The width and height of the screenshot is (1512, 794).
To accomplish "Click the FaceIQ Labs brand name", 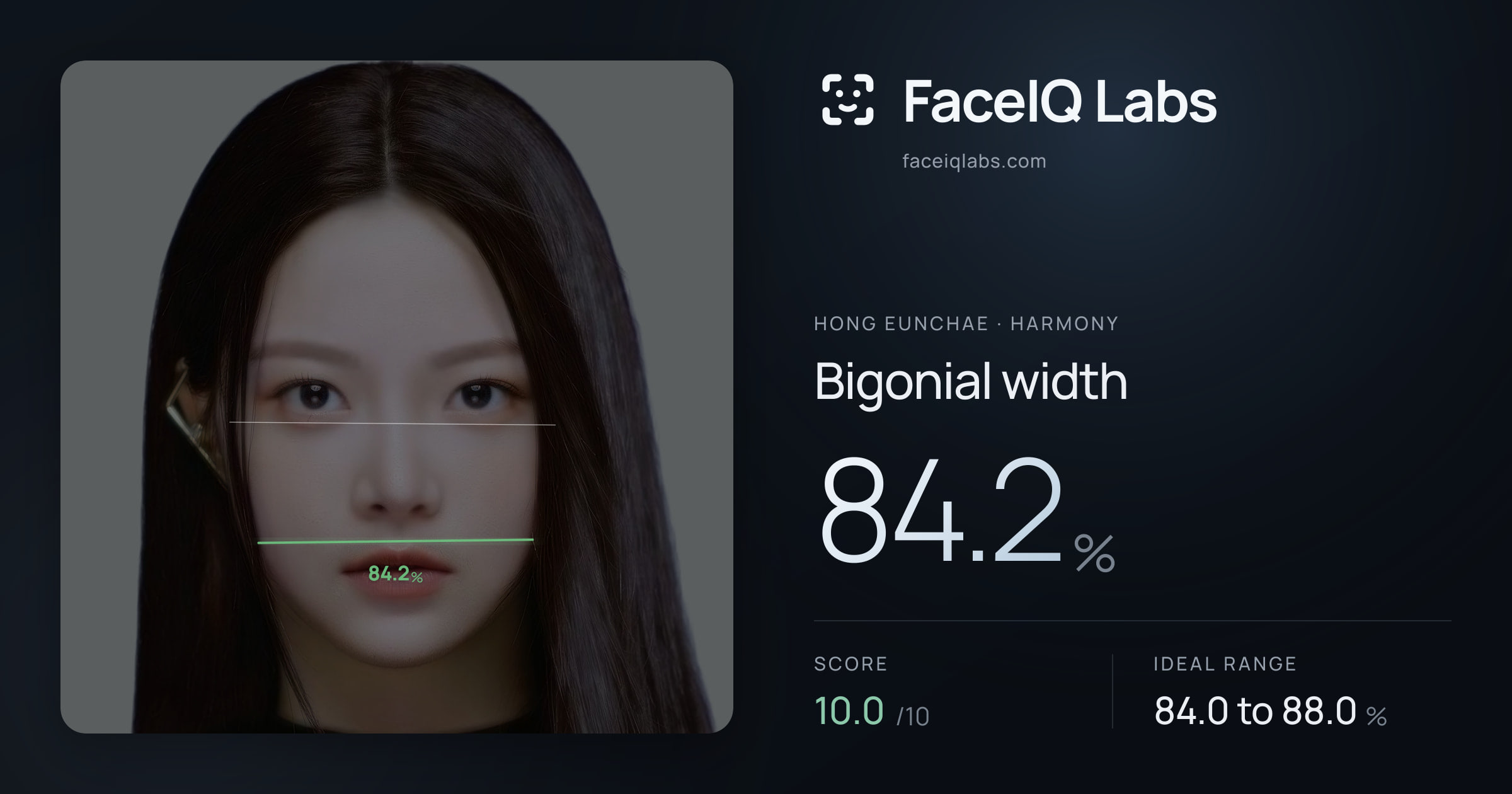I will pos(1060,101).
